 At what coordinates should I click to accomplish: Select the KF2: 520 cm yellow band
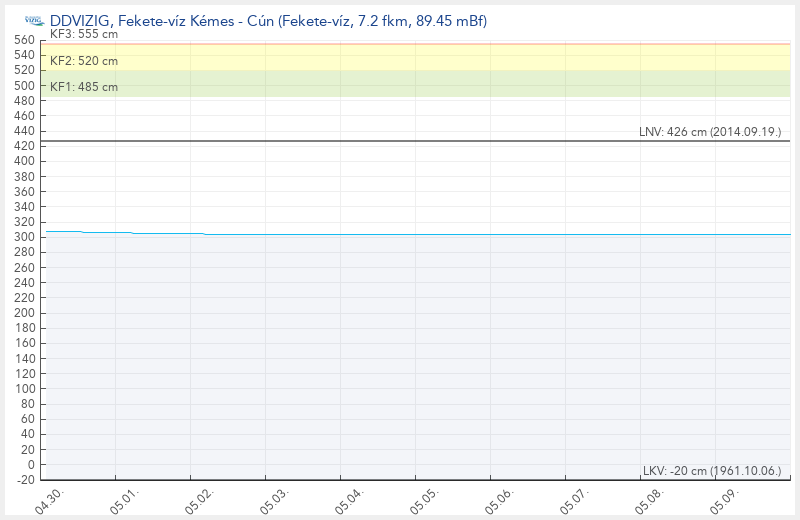[415, 58]
